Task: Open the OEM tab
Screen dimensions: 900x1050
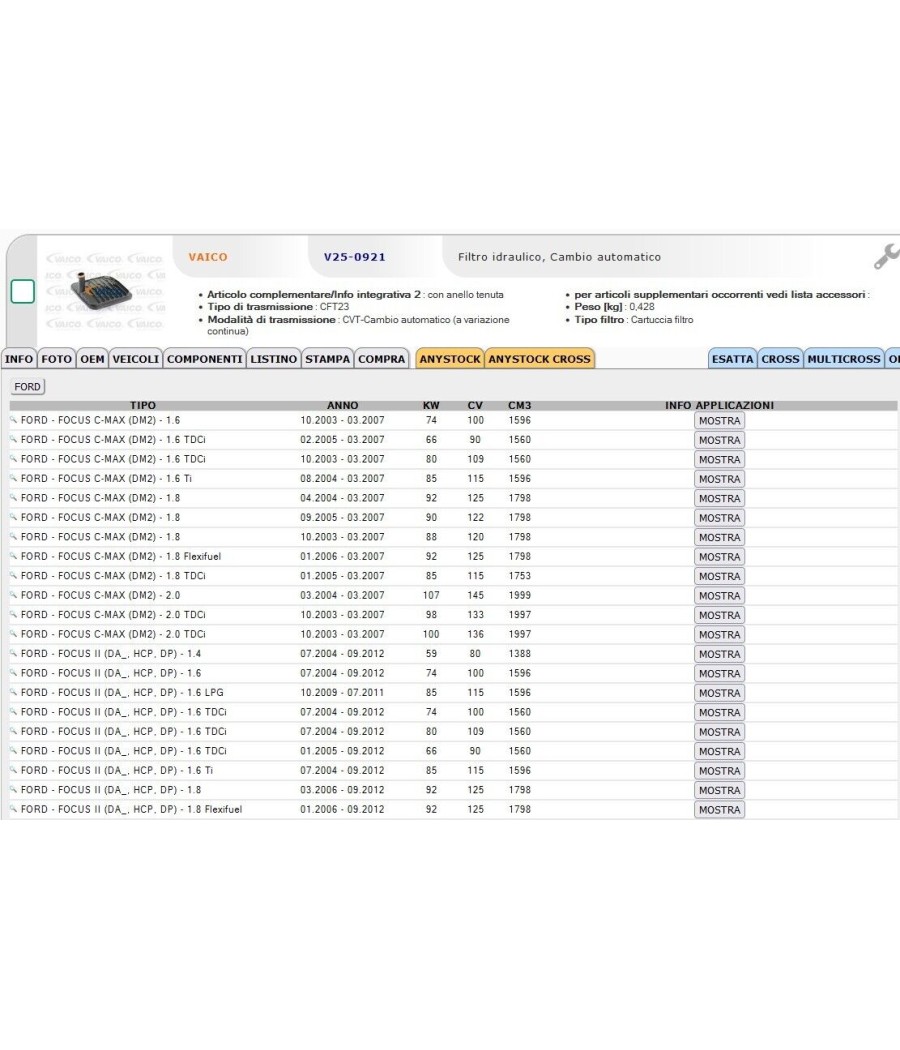Action: (92, 359)
